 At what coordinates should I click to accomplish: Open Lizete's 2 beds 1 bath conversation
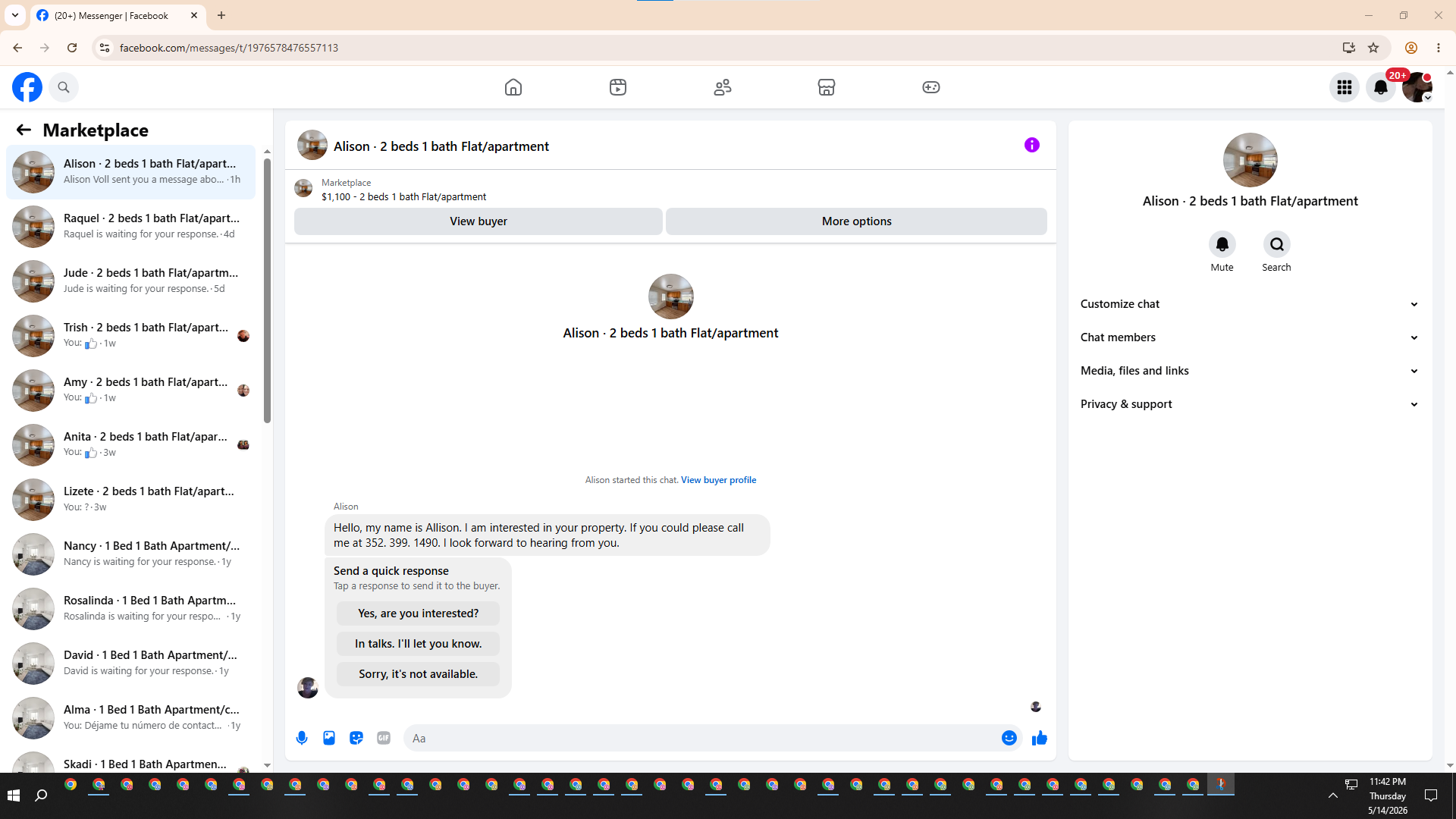click(130, 499)
